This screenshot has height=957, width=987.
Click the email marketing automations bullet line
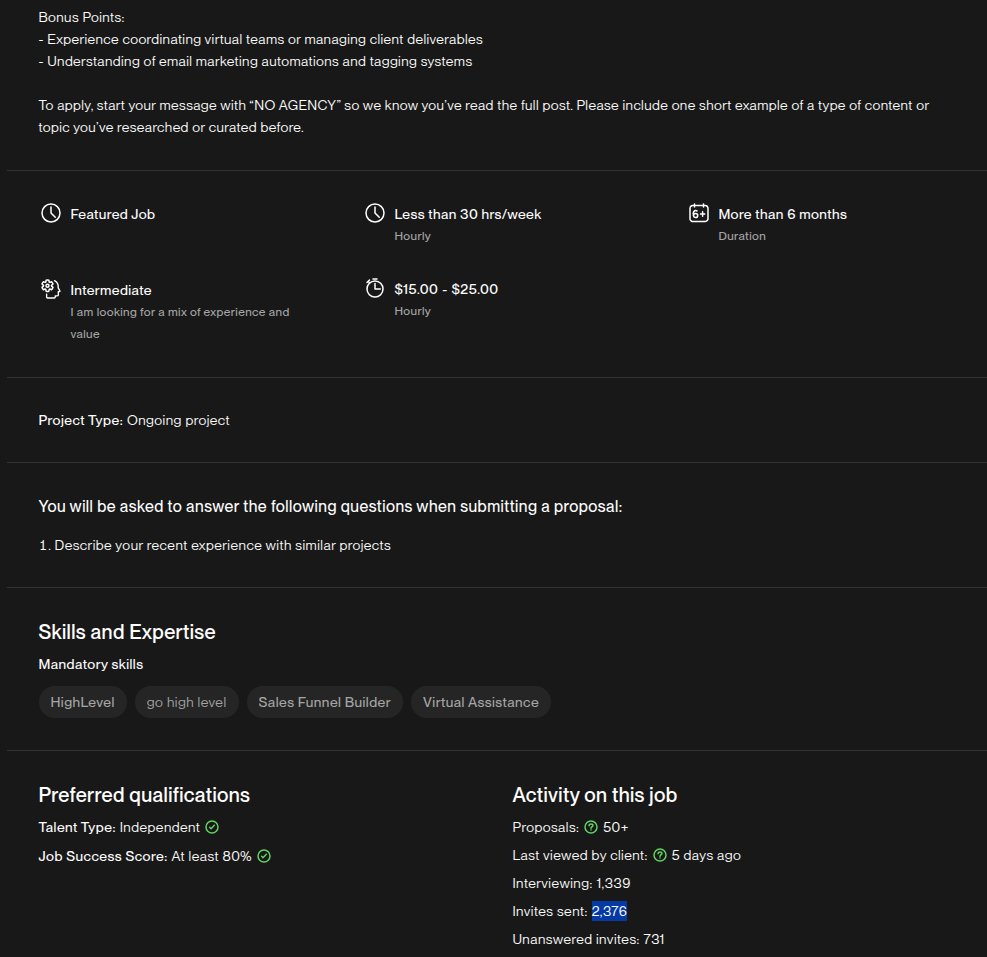pyautogui.click(x=255, y=61)
